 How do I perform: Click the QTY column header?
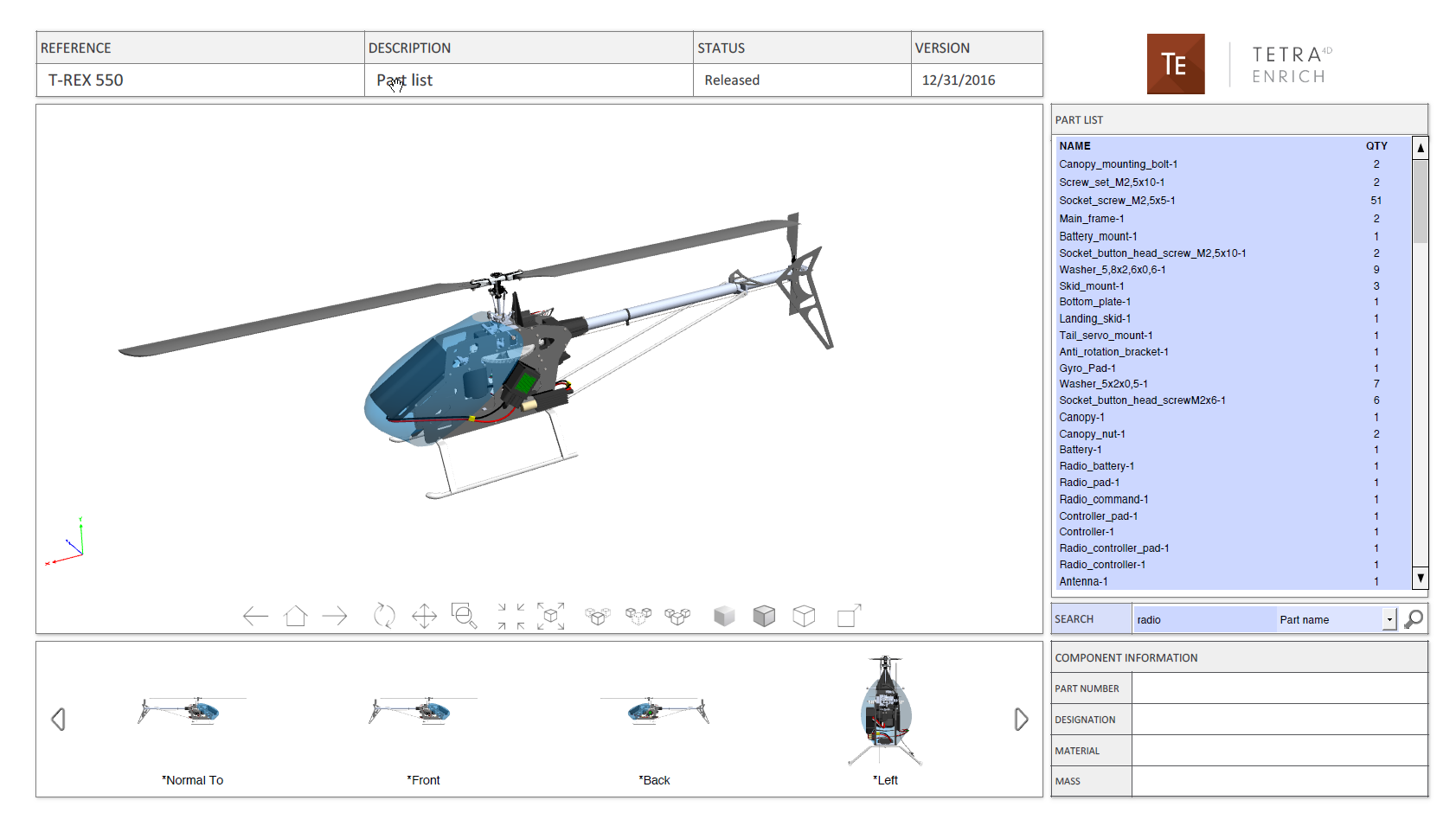[1376, 146]
